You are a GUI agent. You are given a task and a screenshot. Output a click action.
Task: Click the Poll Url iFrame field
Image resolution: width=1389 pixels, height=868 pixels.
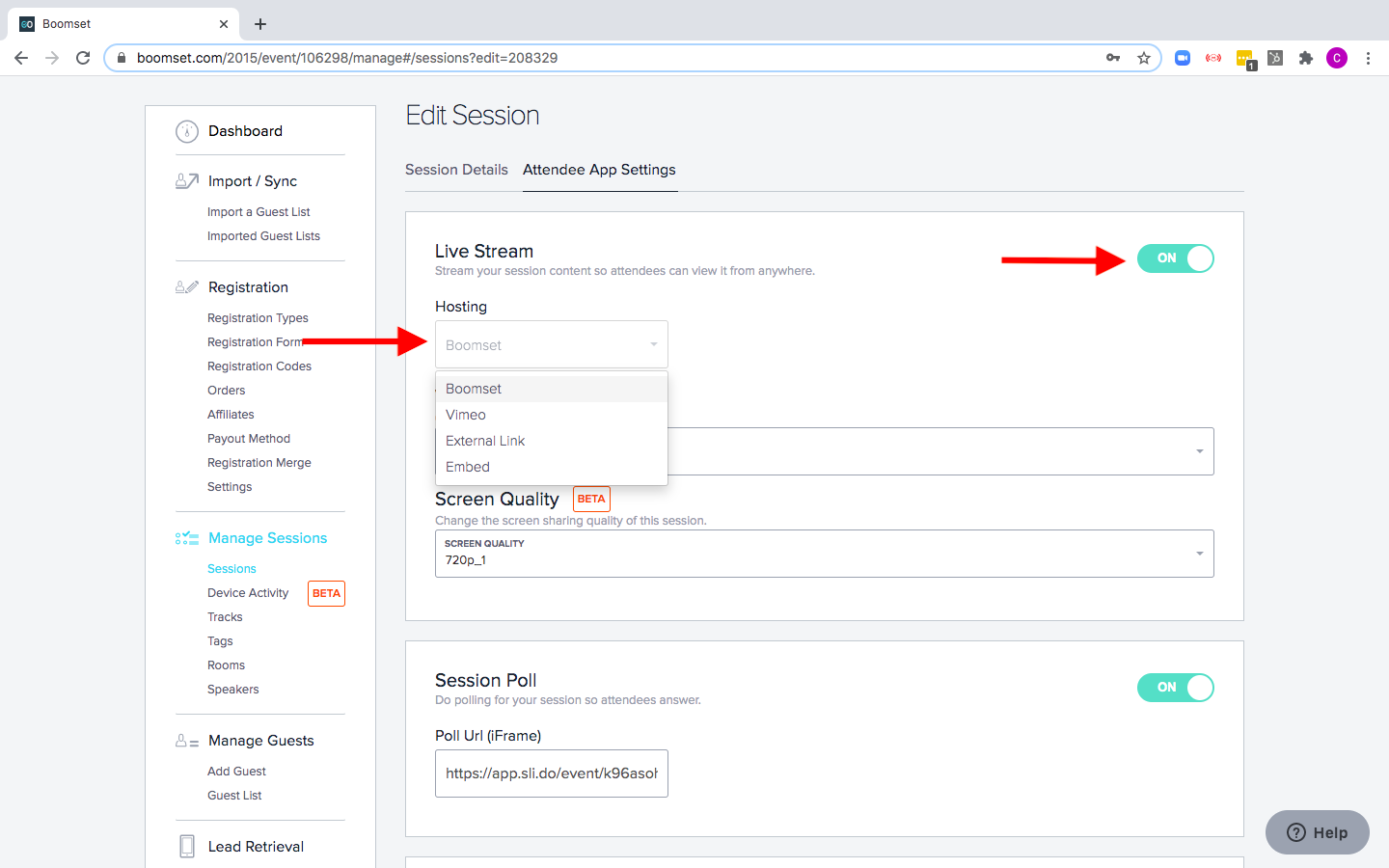tap(552, 773)
